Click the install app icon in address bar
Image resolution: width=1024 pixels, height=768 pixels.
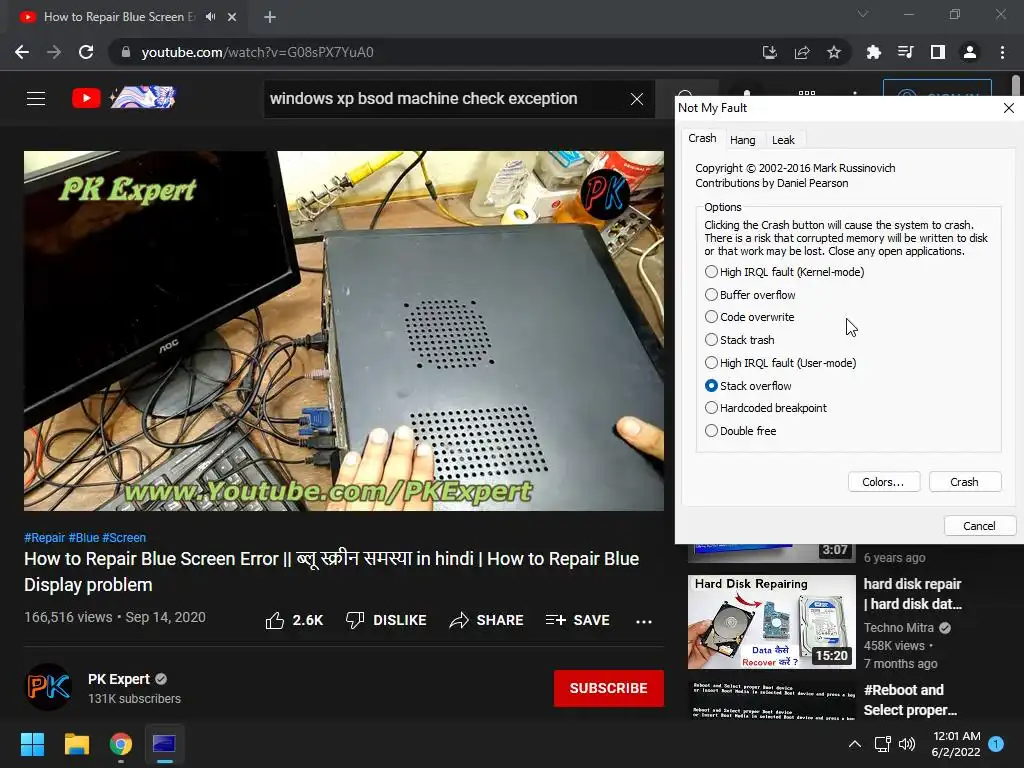[770, 52]
